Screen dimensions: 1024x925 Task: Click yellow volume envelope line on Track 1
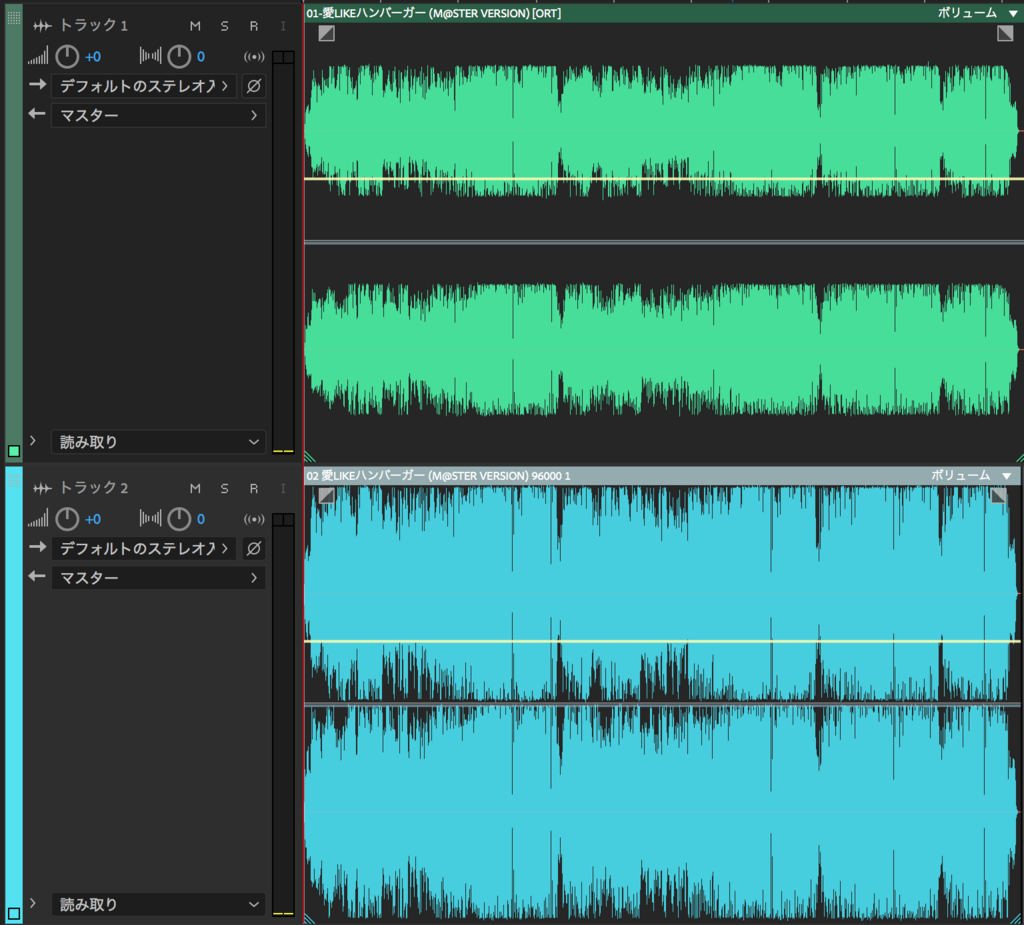click(664, 179)
